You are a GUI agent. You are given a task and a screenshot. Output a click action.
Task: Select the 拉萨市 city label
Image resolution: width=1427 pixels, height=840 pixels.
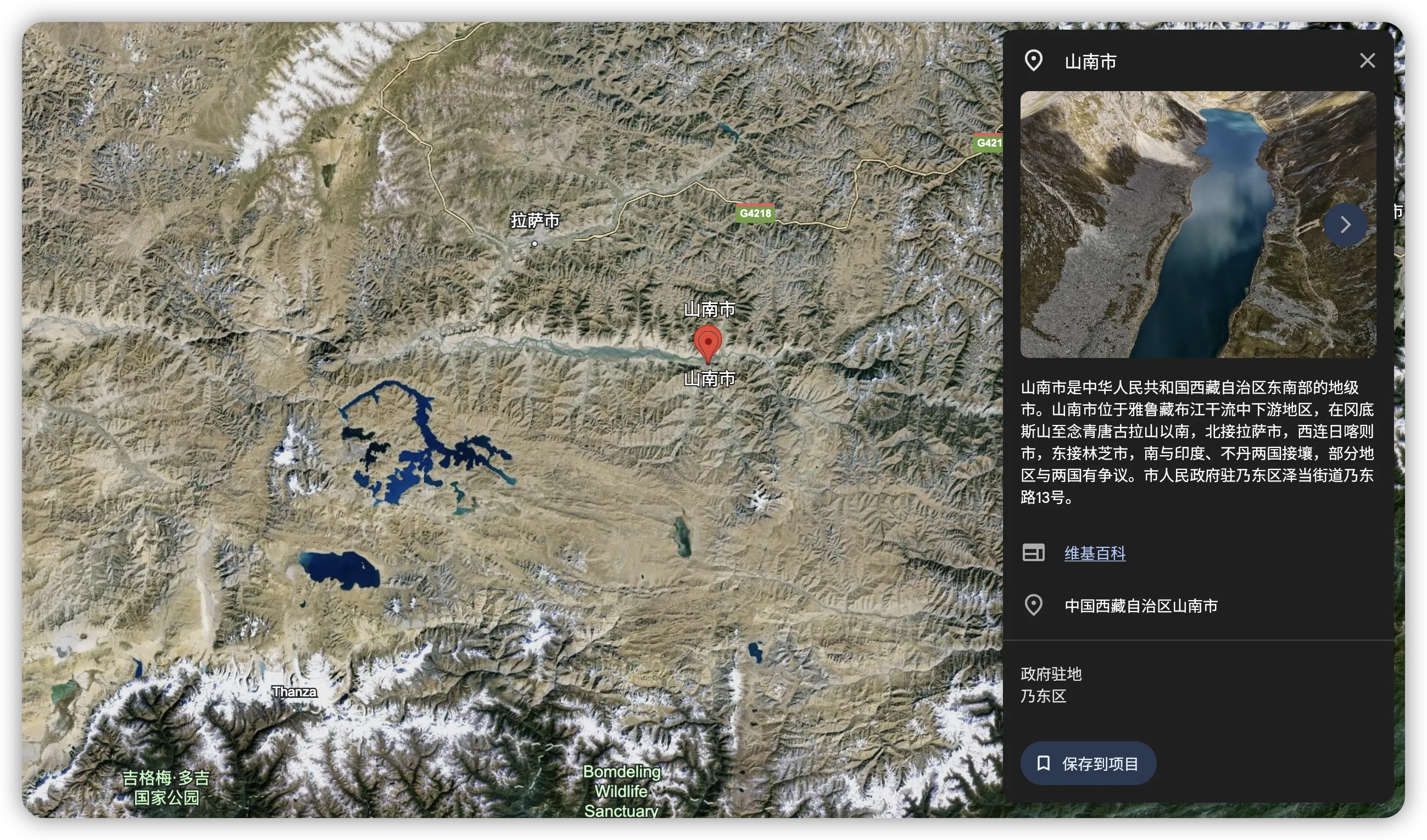(534, 220)
